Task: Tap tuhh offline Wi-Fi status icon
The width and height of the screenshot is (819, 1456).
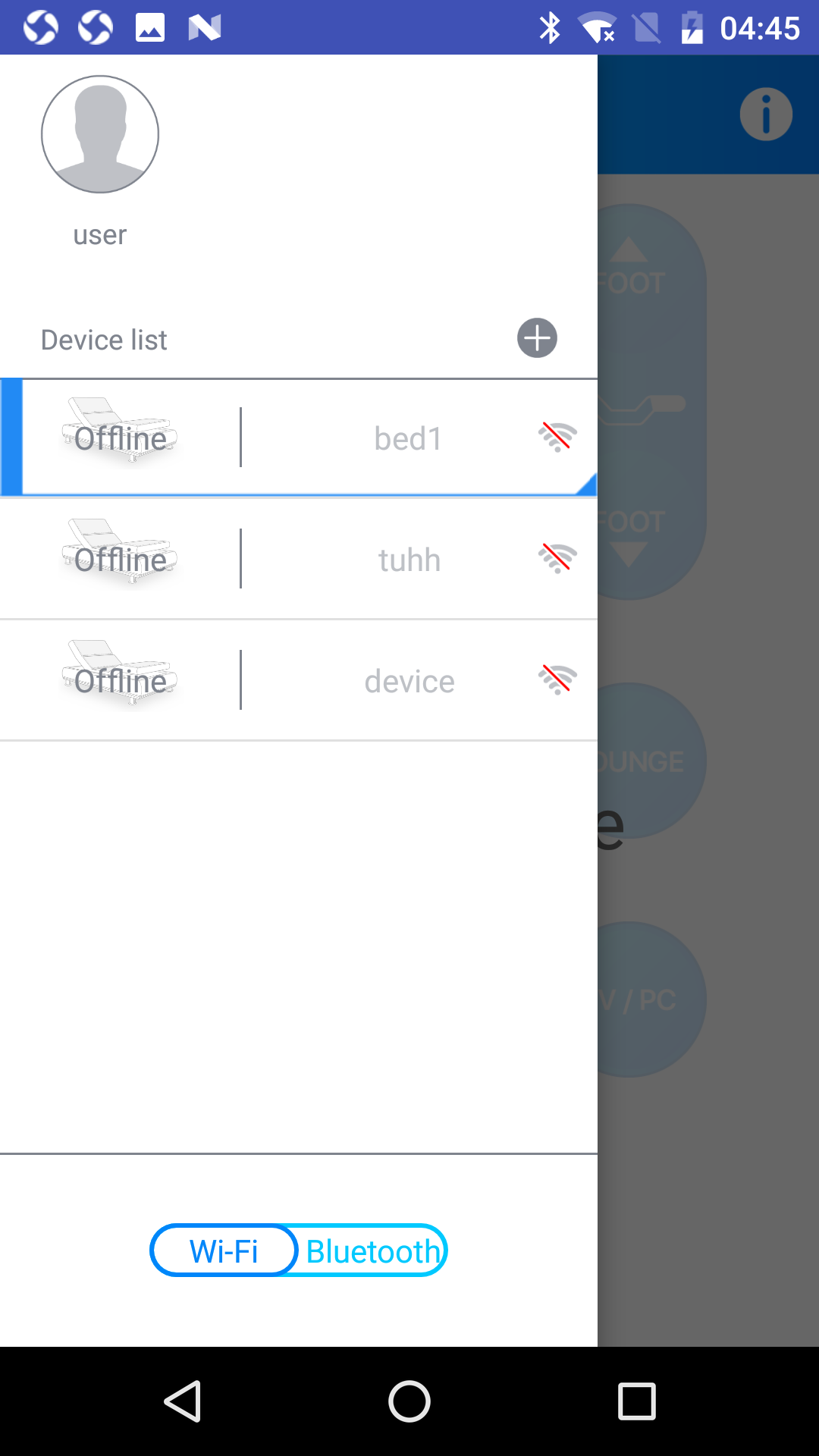Action: tap(557, 559)
